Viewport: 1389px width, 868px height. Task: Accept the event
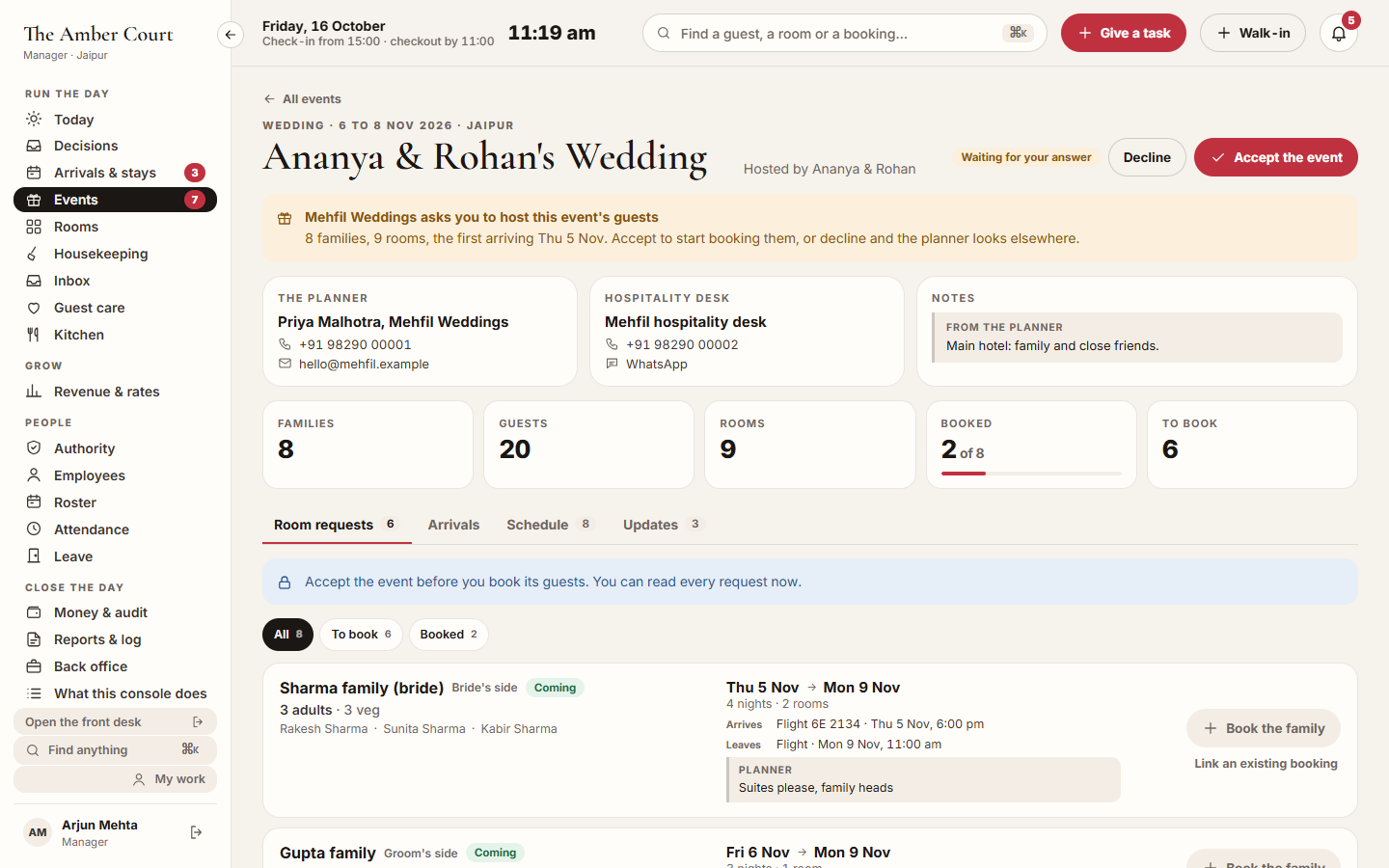1275,157
